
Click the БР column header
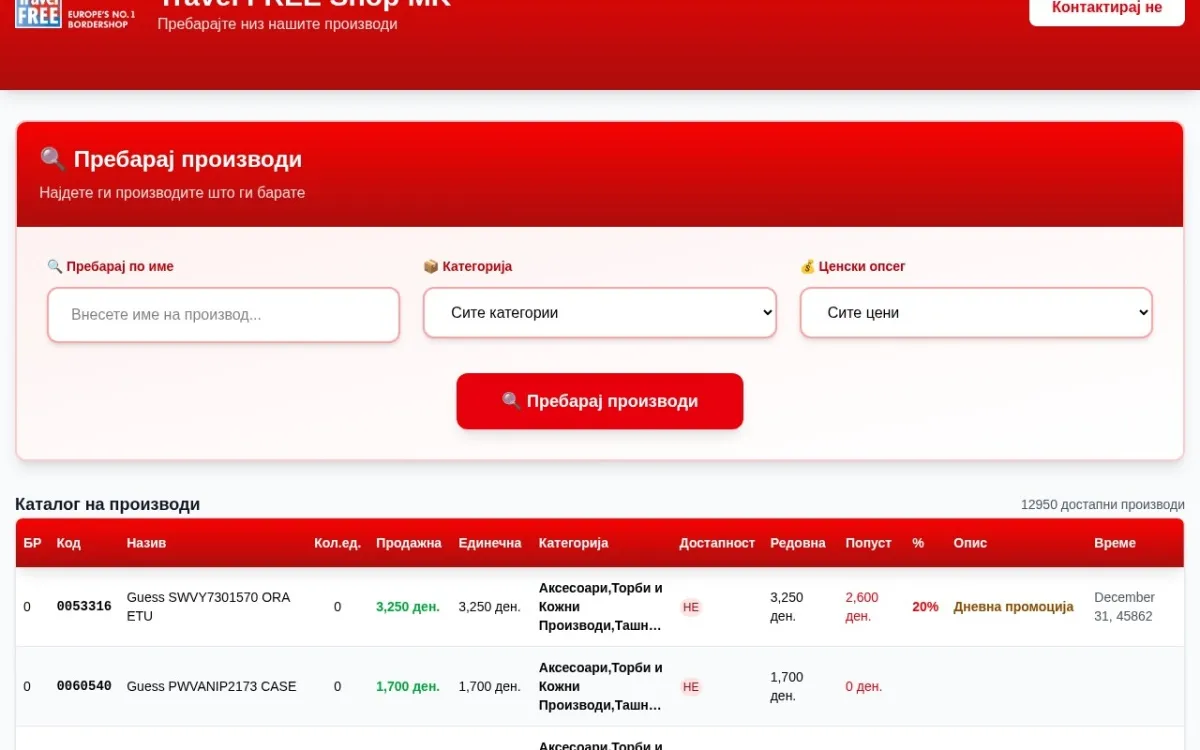[33, 543]
